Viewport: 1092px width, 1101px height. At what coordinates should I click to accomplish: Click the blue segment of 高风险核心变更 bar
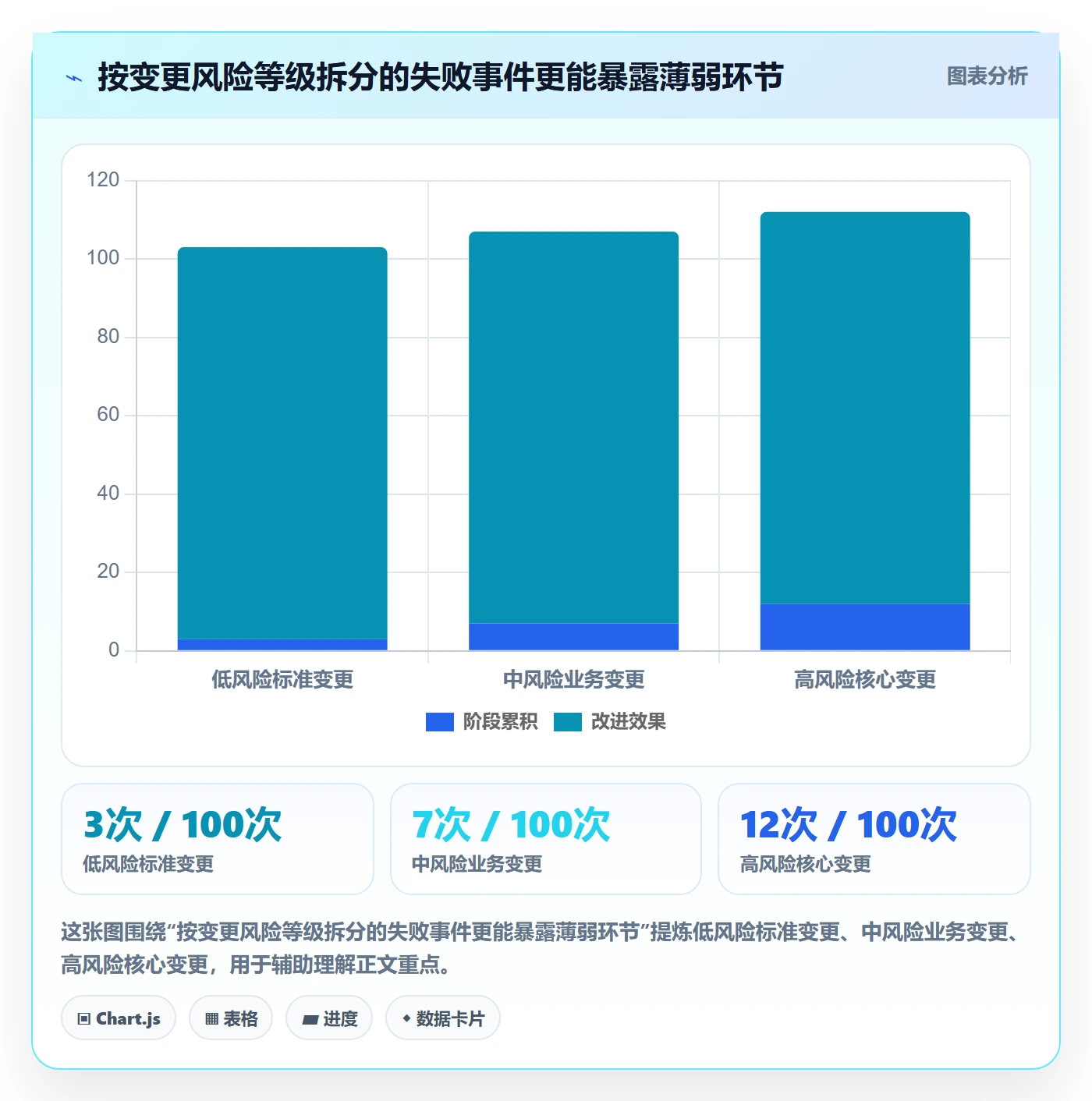[865, 627]
